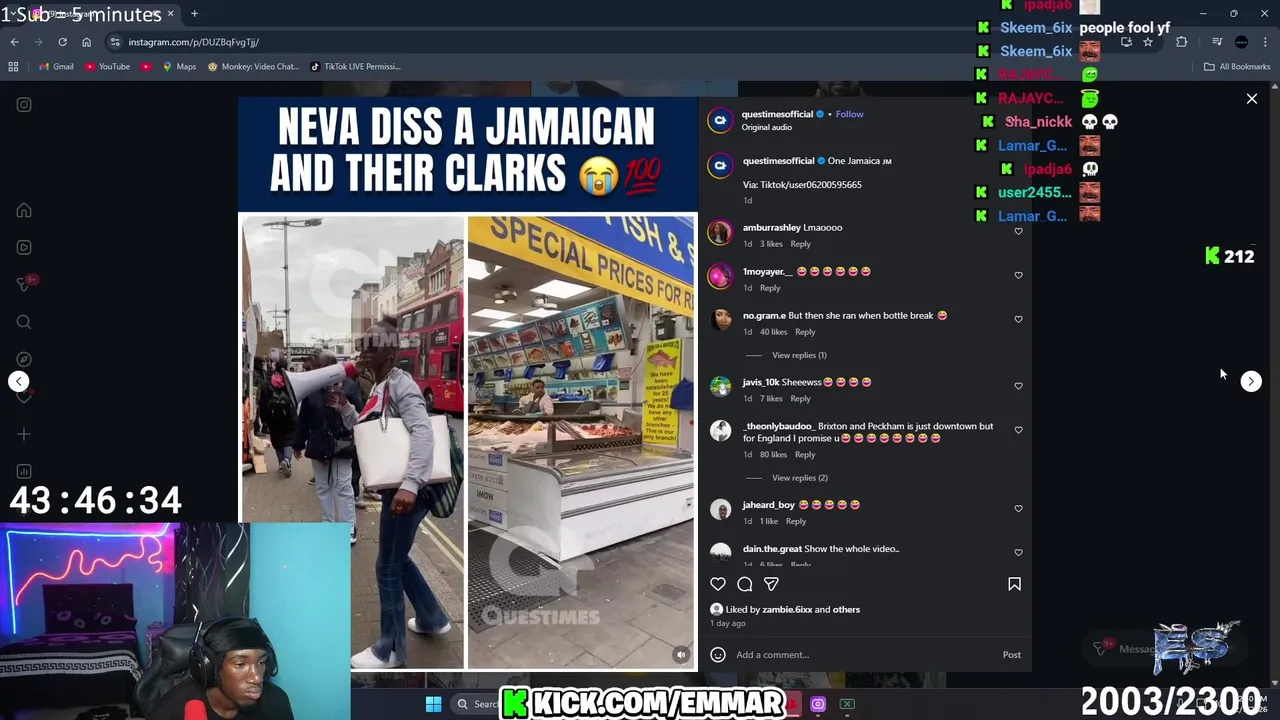
Task: Open amburrashley's profile link
Action: [x=771, y=227]
